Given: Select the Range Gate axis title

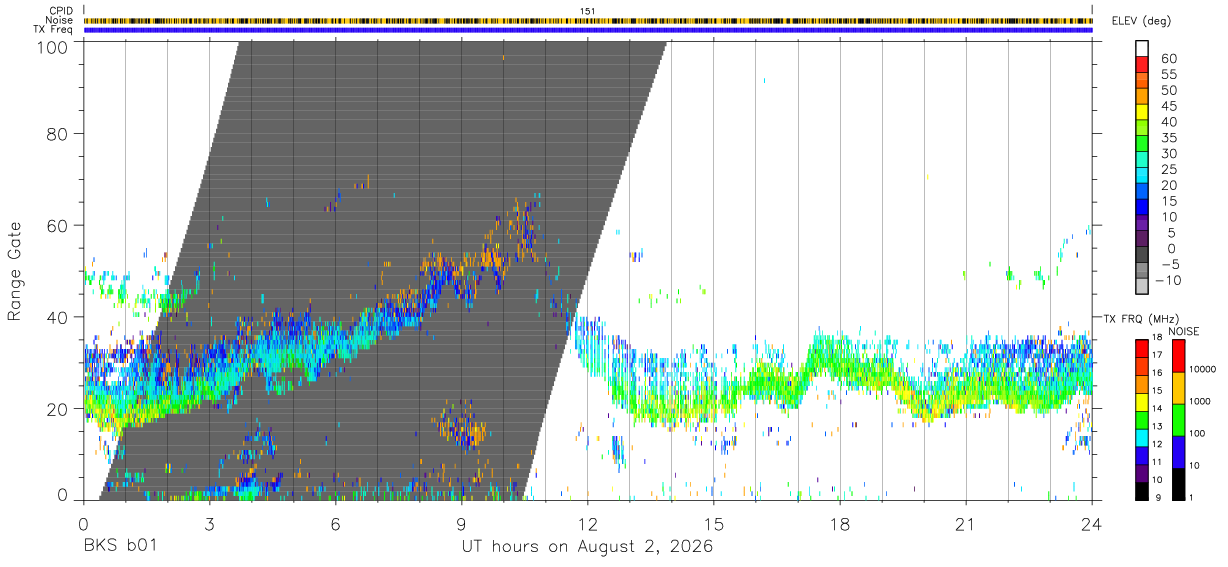Looking at the screenshot, I should tap(15, 271).
